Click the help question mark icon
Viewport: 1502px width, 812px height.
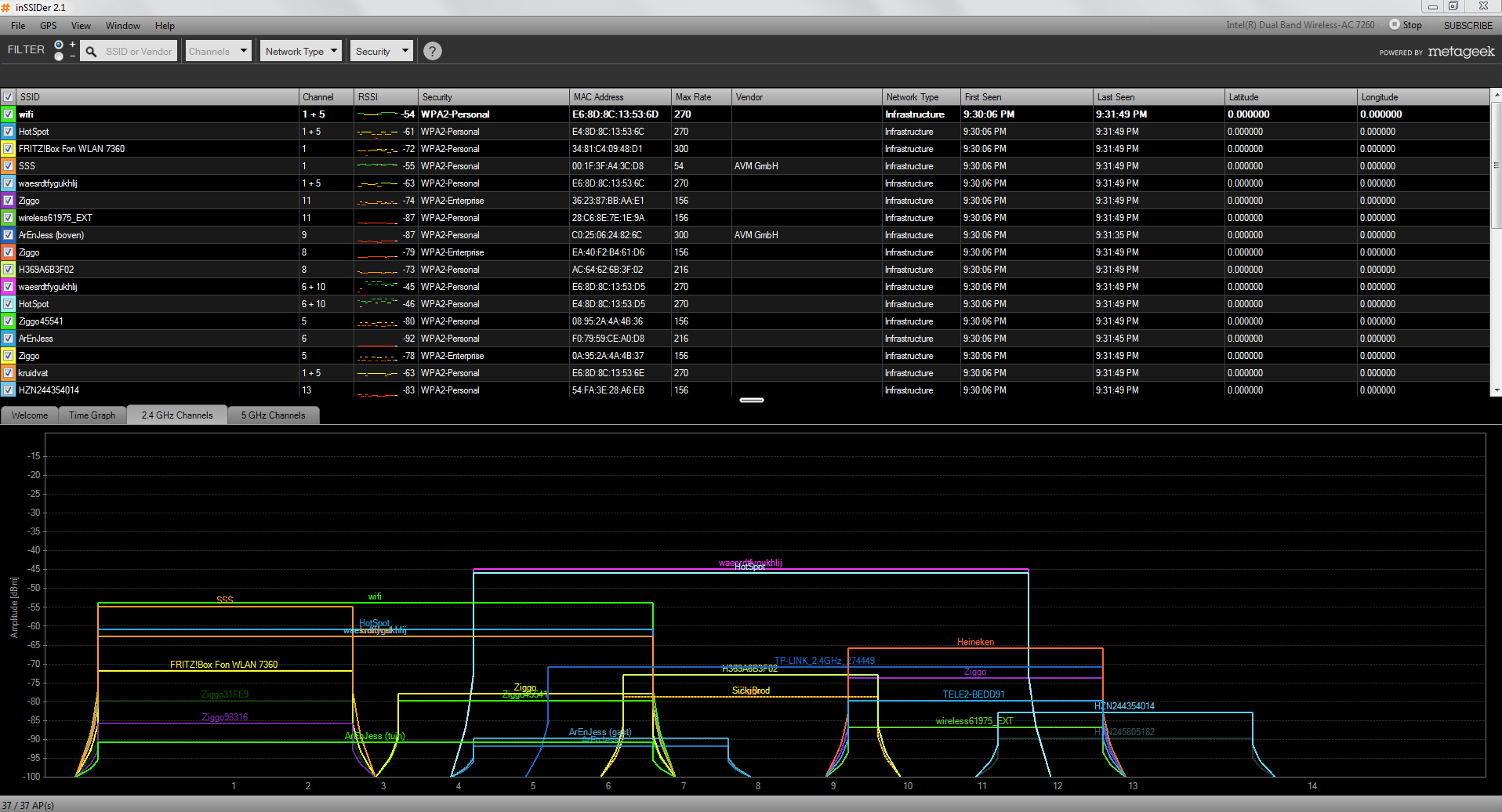[x=433, y=51]
